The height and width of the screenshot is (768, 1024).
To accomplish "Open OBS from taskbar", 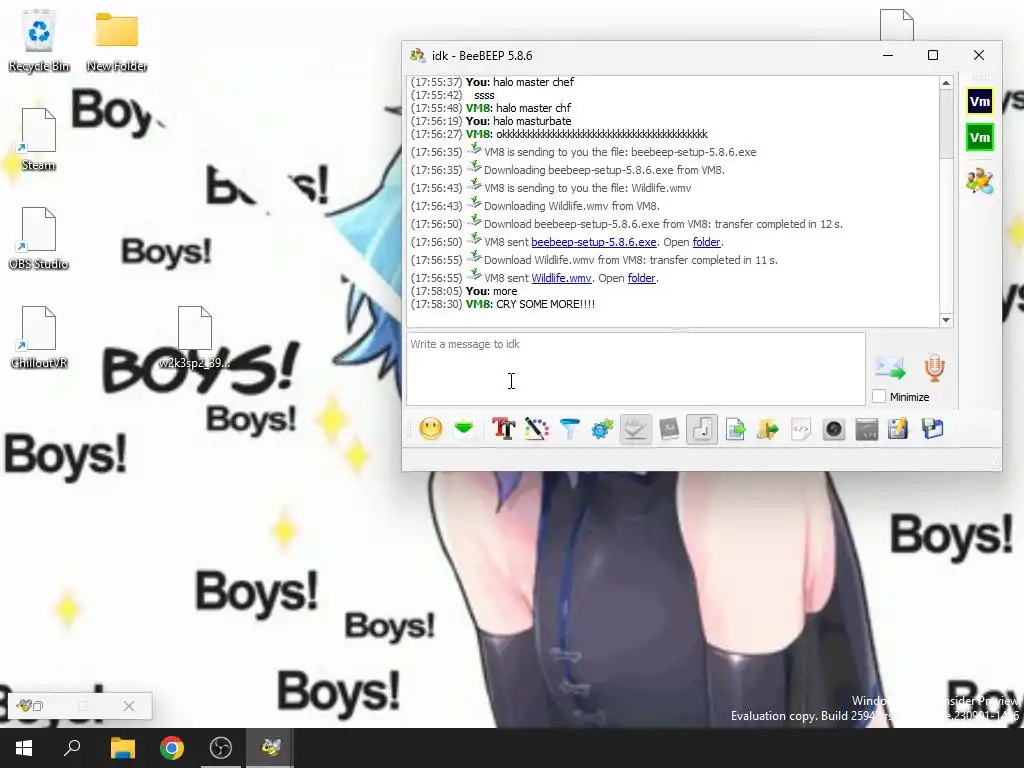I will (221, 748).
